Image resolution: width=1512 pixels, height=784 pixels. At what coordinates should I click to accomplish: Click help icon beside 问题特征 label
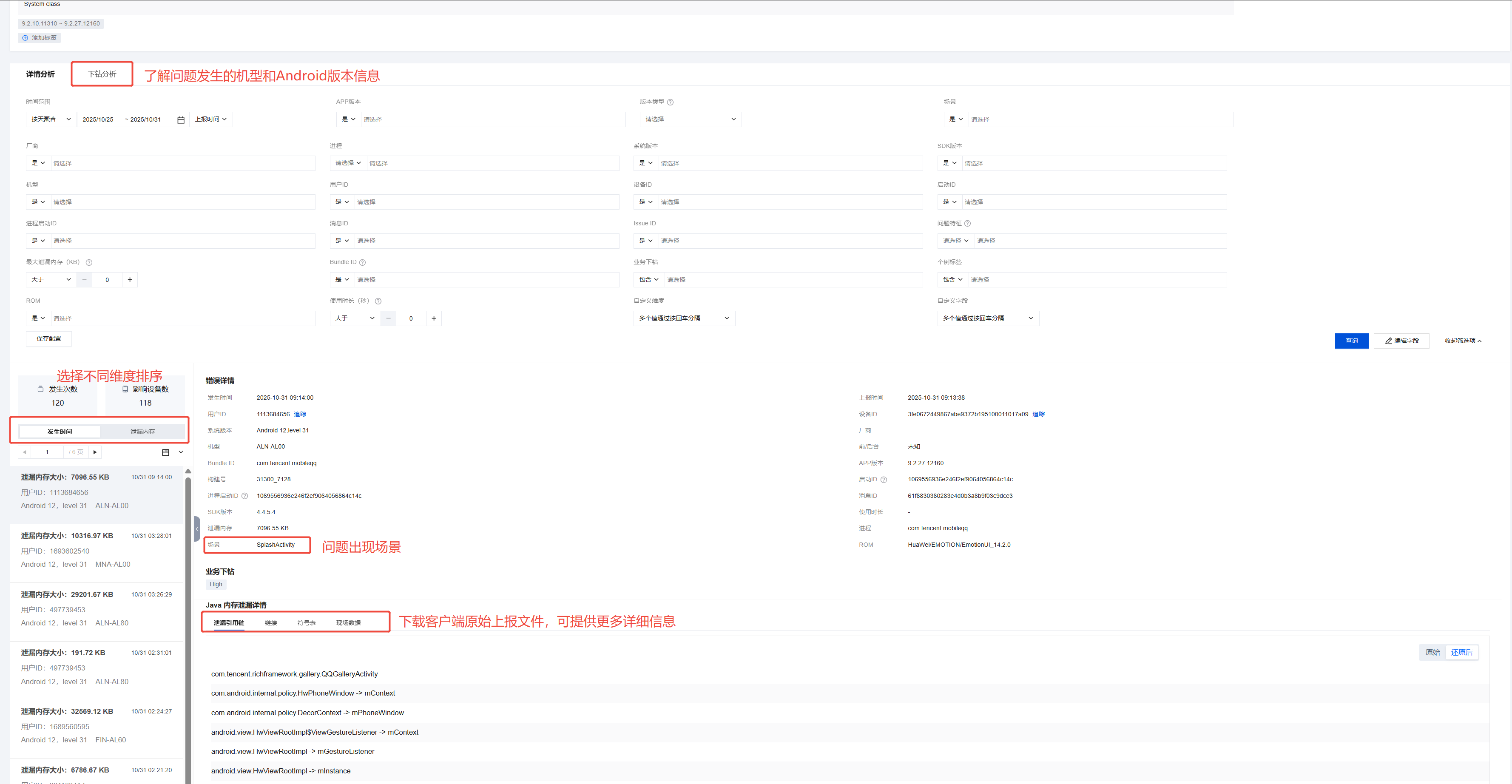[968, 224]
